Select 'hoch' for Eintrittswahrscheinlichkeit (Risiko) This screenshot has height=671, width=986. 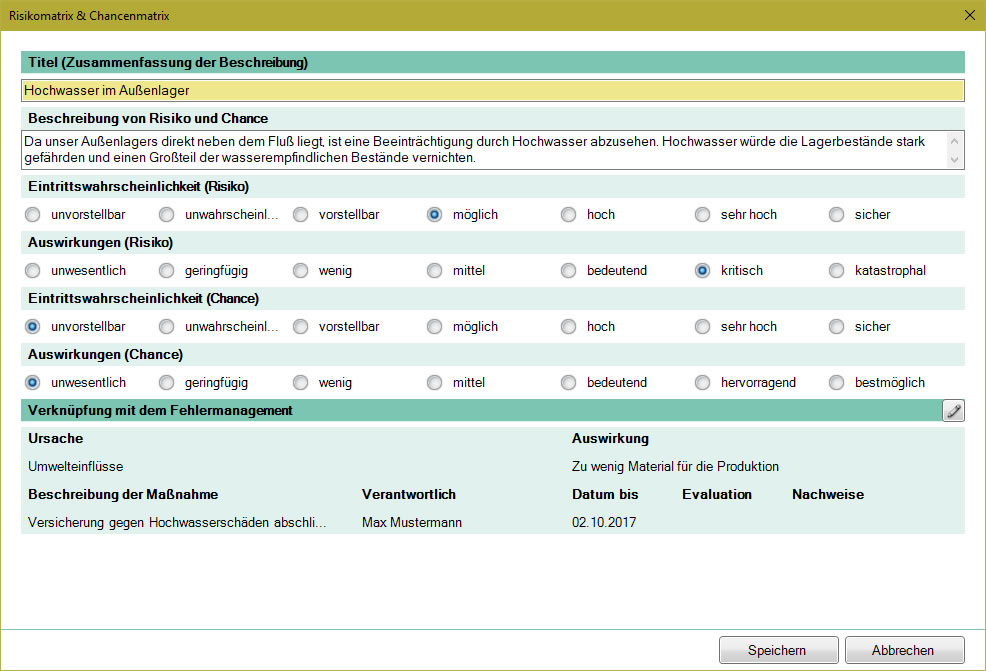[569, 215]
